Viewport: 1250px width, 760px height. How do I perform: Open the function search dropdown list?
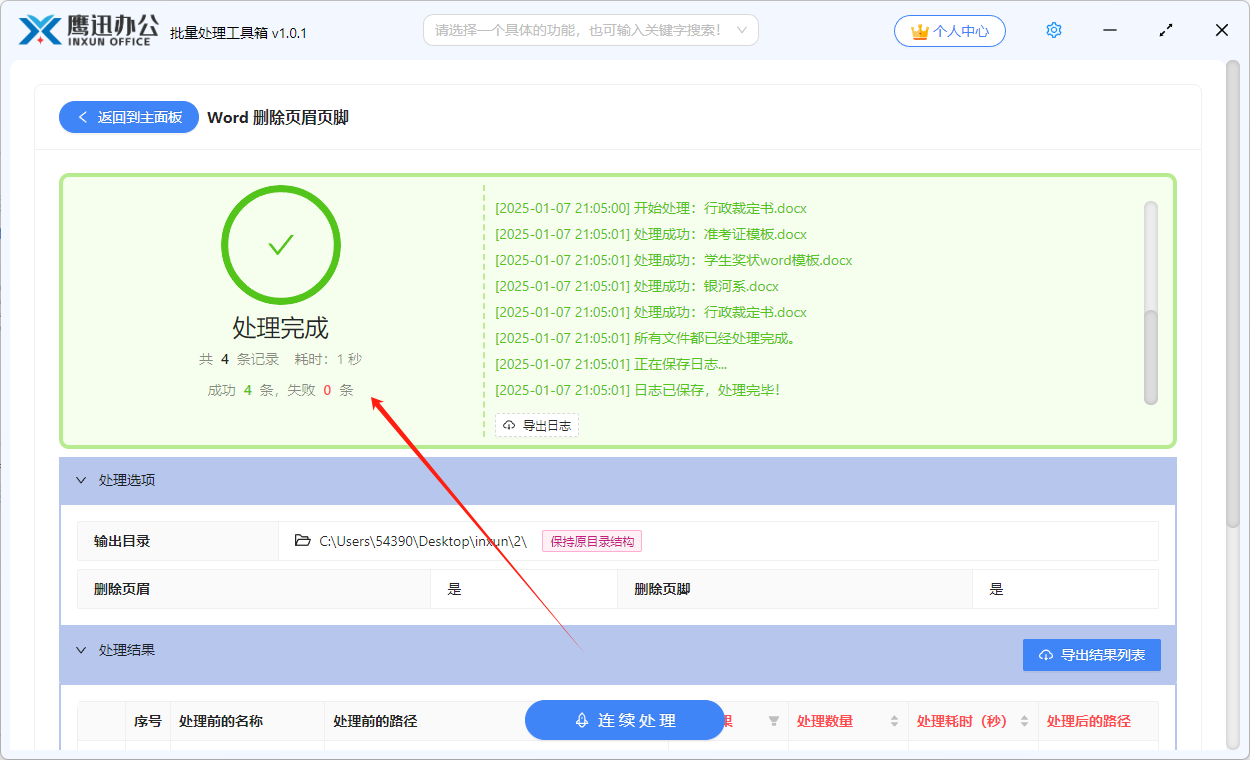(740, 30)
